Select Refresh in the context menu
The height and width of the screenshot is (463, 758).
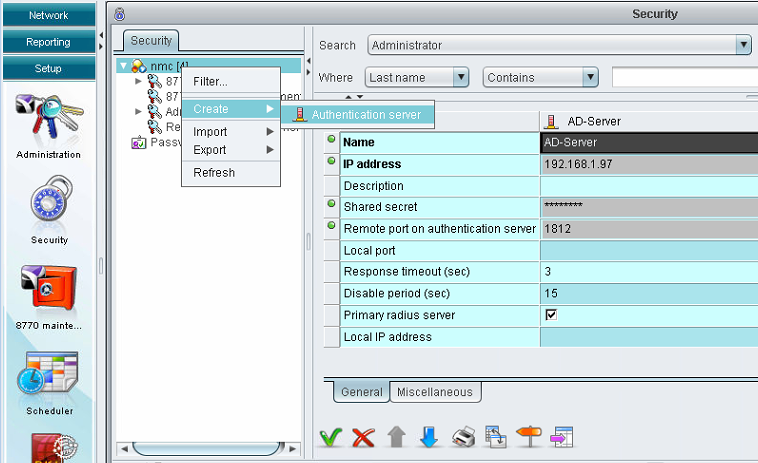point(231,173)
